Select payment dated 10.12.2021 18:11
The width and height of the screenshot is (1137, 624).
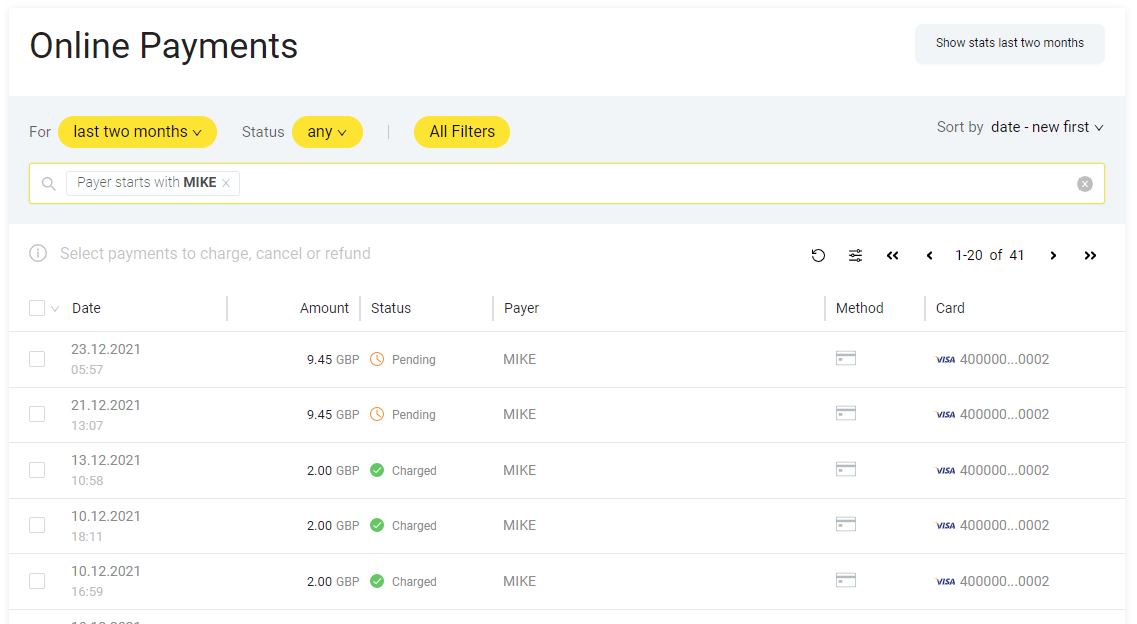(37, 525)
